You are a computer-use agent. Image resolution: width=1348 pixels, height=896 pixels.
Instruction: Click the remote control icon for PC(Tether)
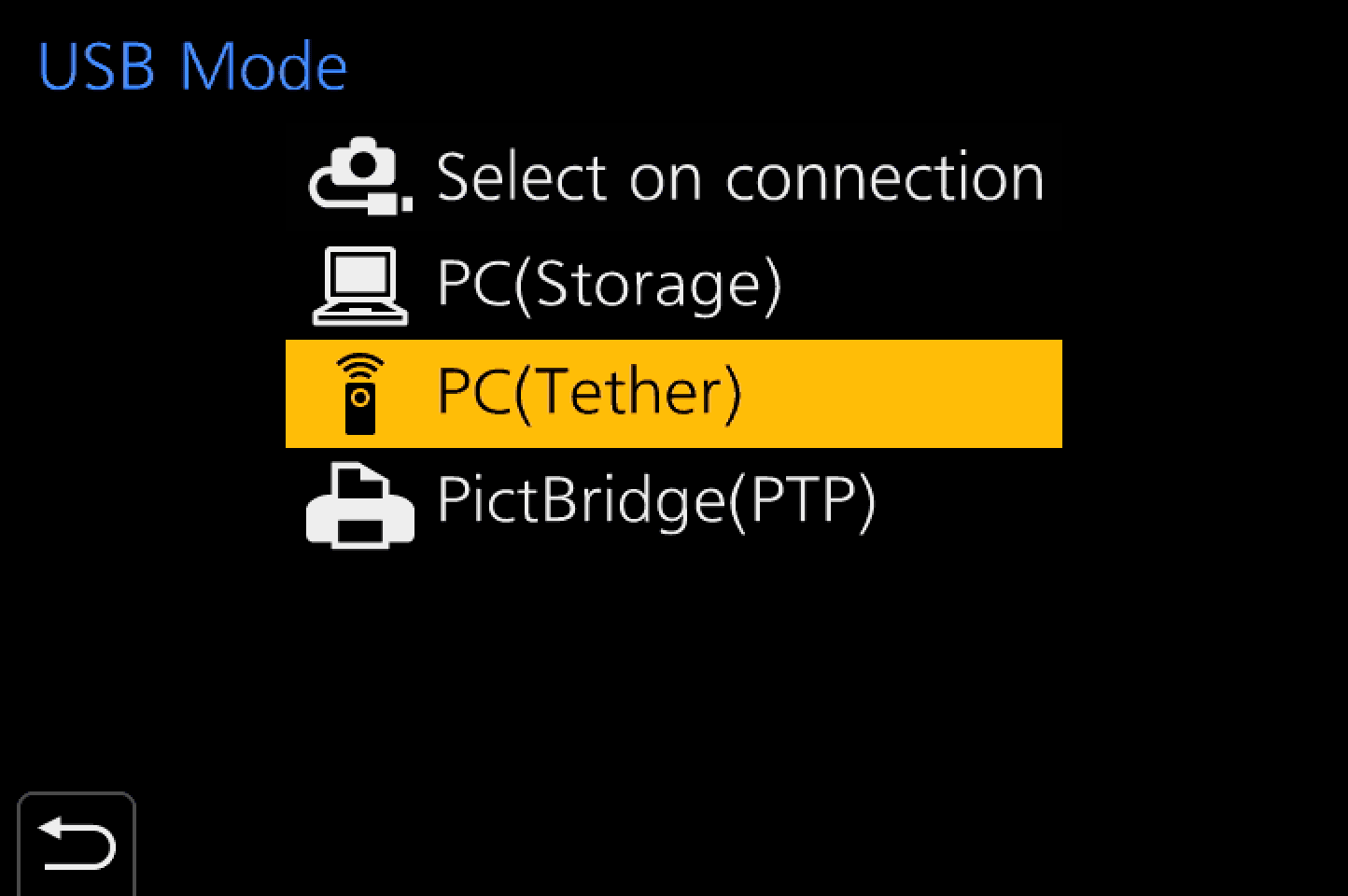[x=360, y=394]
